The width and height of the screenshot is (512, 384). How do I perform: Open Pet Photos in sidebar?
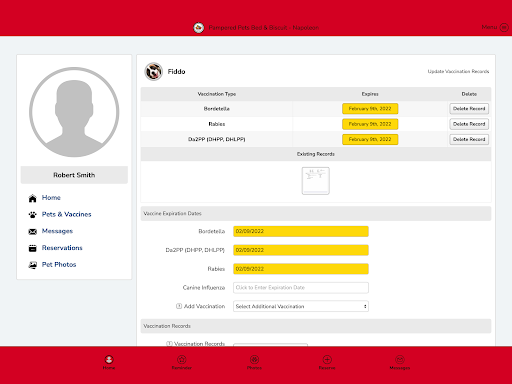coord(59,264)
